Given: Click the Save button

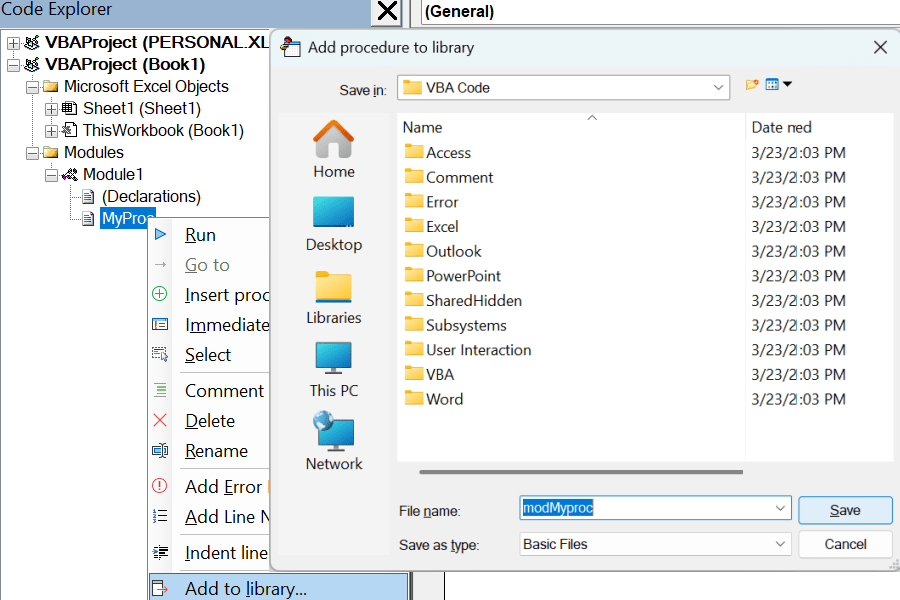Looking at the screenshot, I should tap(844, 510).
